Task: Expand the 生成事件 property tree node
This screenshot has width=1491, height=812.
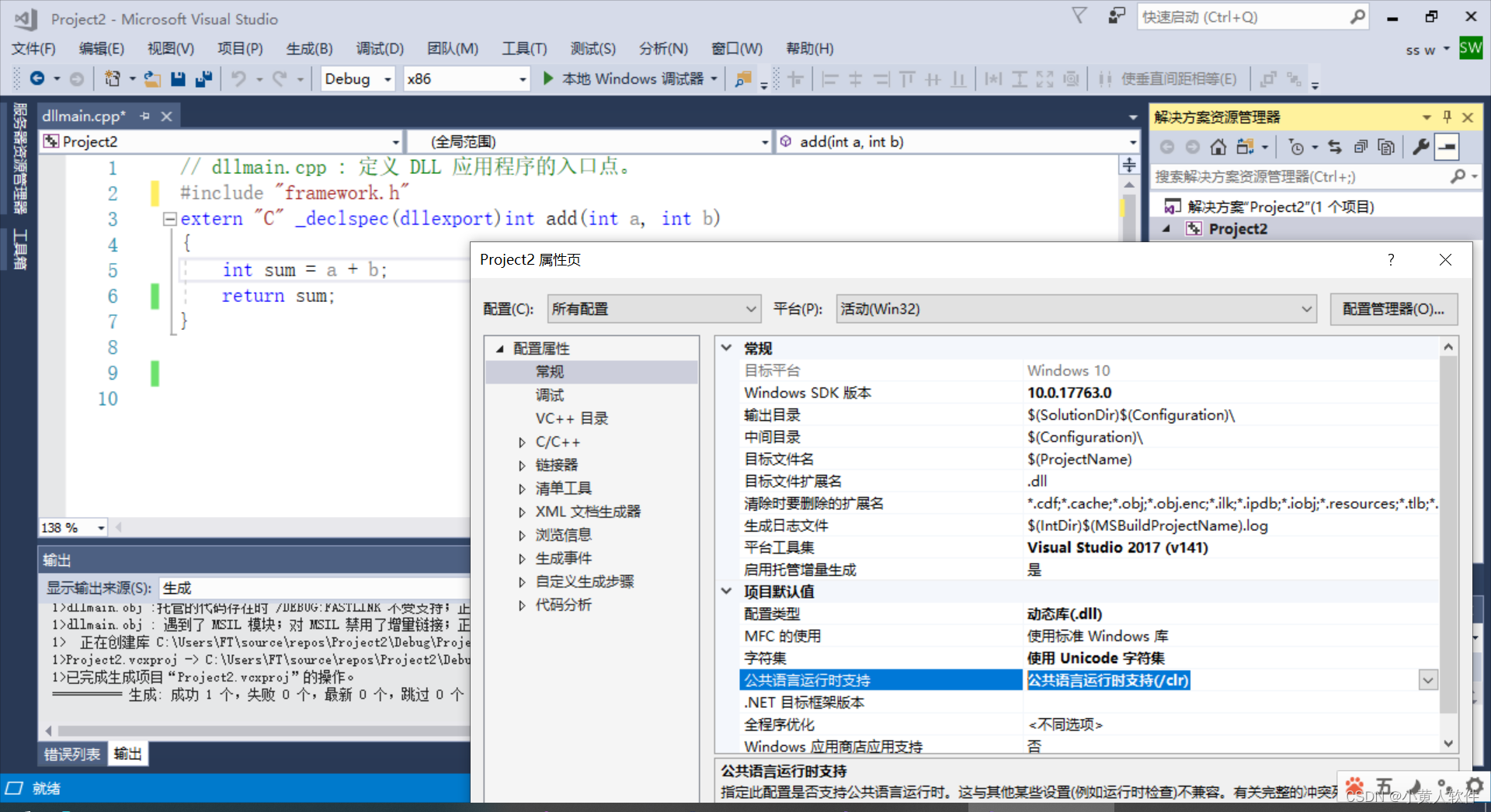Action: 522,559
